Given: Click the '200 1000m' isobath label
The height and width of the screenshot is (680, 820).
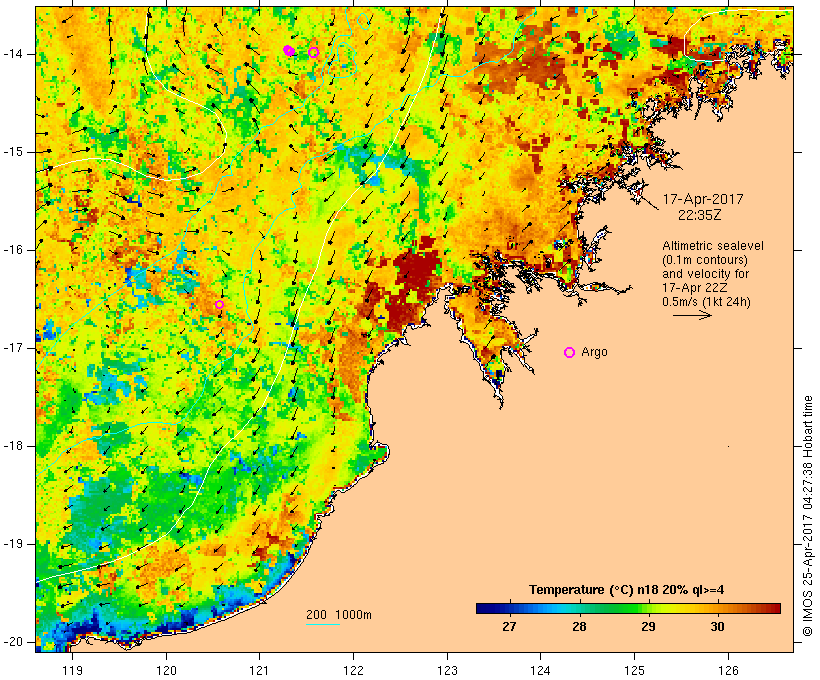Looking at the screenshot, I should [339, 615].
